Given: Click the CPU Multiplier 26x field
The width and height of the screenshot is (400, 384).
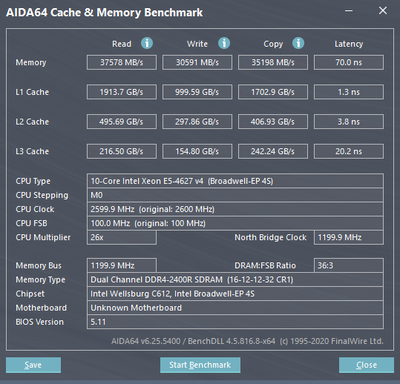Looking at the screenshot, I should tap(122, 238).
